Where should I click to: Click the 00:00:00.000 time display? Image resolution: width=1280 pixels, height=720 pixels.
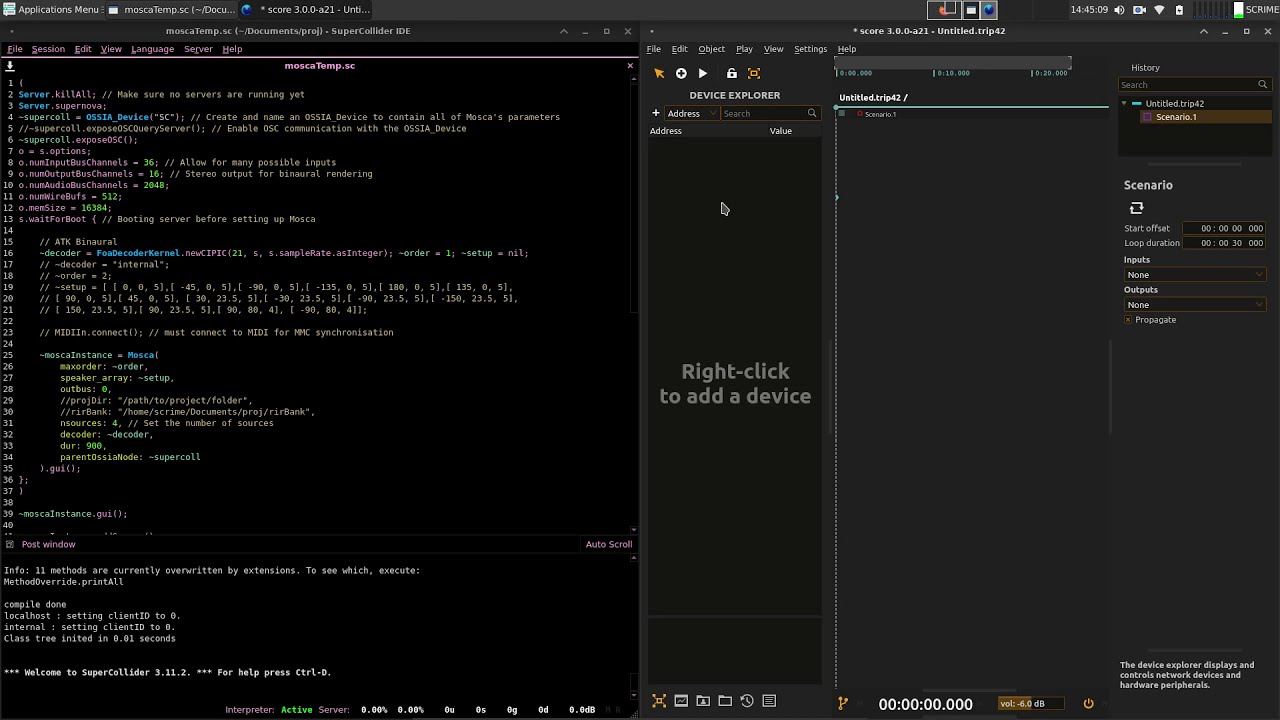(x=925, y=704)
